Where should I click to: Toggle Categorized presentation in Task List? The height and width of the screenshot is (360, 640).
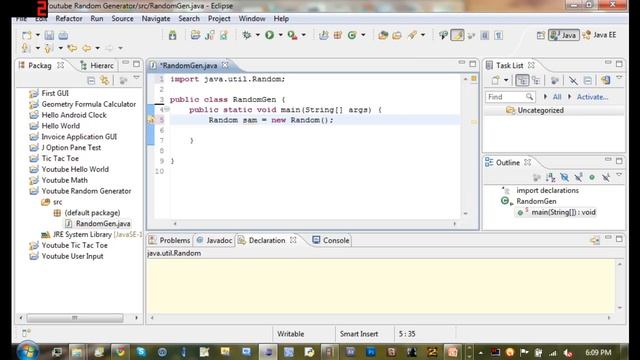[522, 80]
